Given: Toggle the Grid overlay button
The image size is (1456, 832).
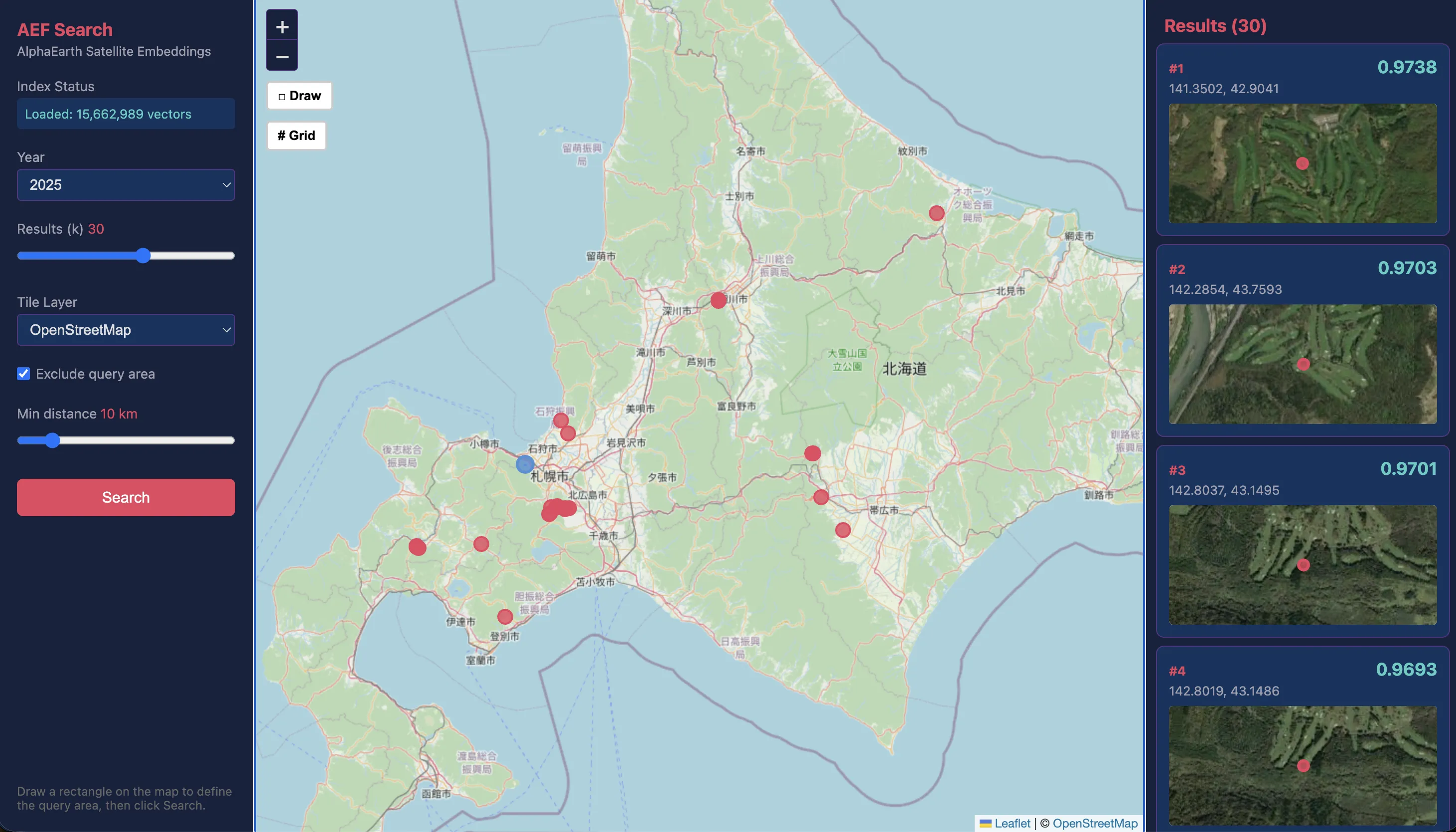Looking at the screenshot, I should 296,136.
